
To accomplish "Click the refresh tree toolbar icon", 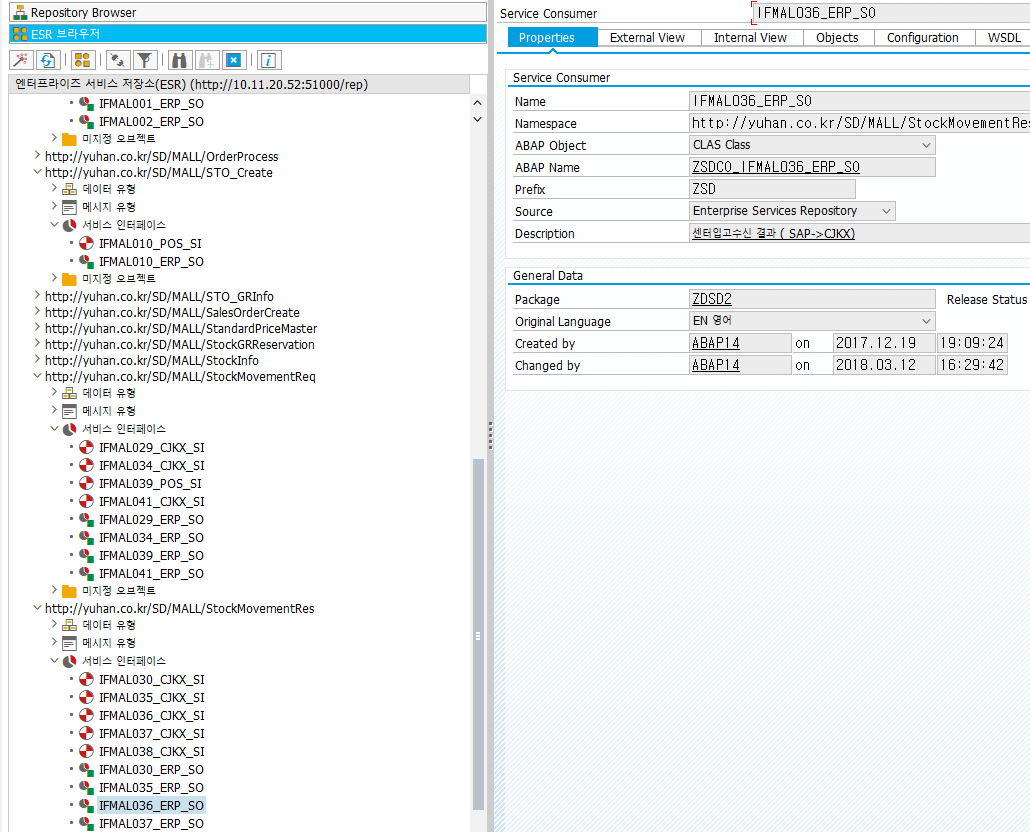I will point(47,60).
